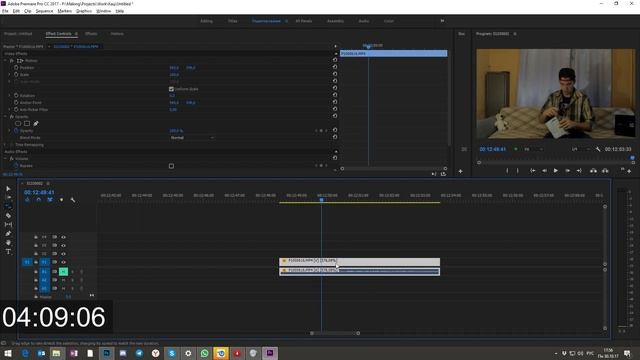
Task: Toggle timeline Snap magnet icon
Action: pyautogui.click(x=38, y=200)
